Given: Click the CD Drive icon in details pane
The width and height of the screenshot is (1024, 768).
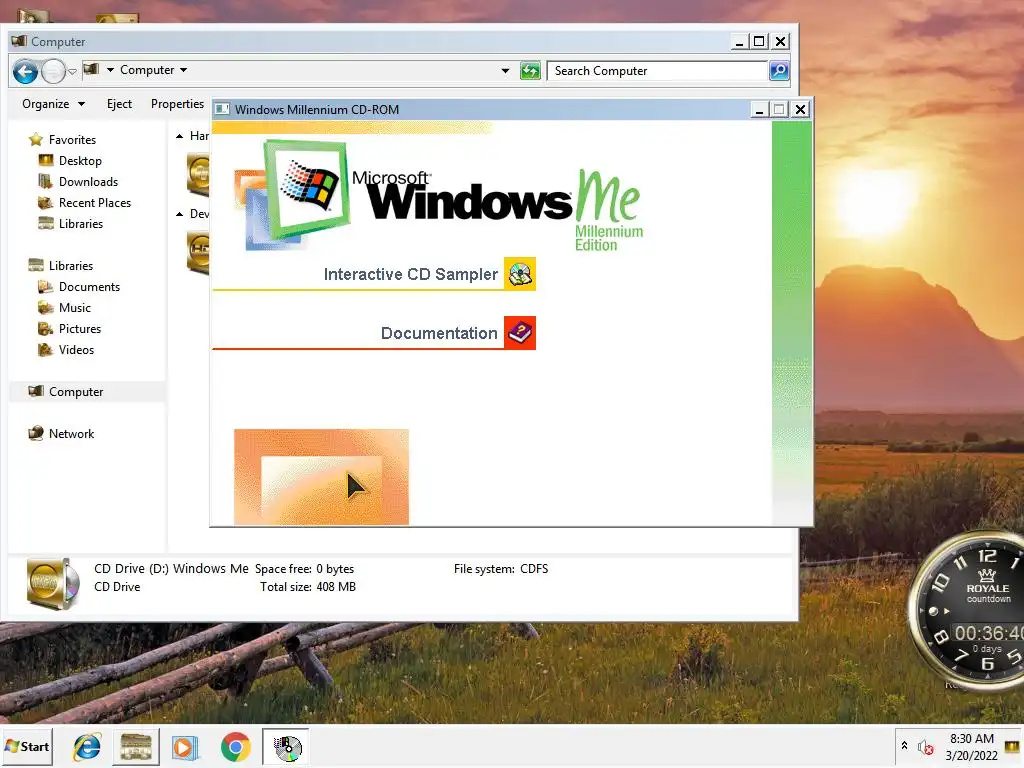Looking at the screenshot, I should (53, 583).
